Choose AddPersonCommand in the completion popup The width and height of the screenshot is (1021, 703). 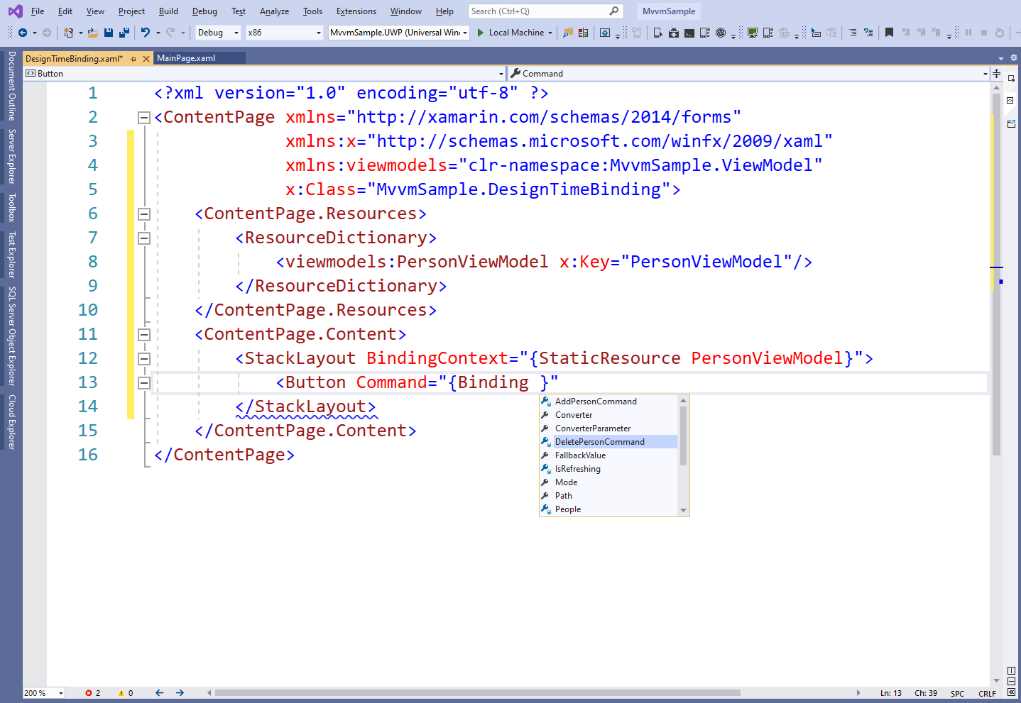[x=594, y=401]
